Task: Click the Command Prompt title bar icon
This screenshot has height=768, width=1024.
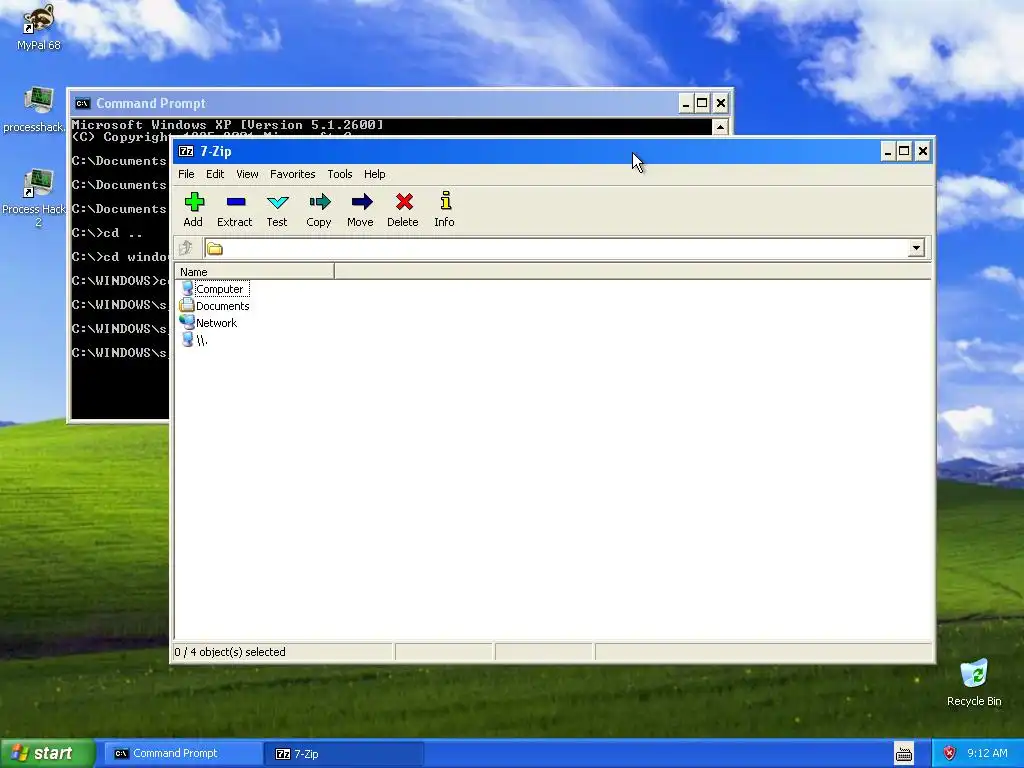Action: pos(82,103)
